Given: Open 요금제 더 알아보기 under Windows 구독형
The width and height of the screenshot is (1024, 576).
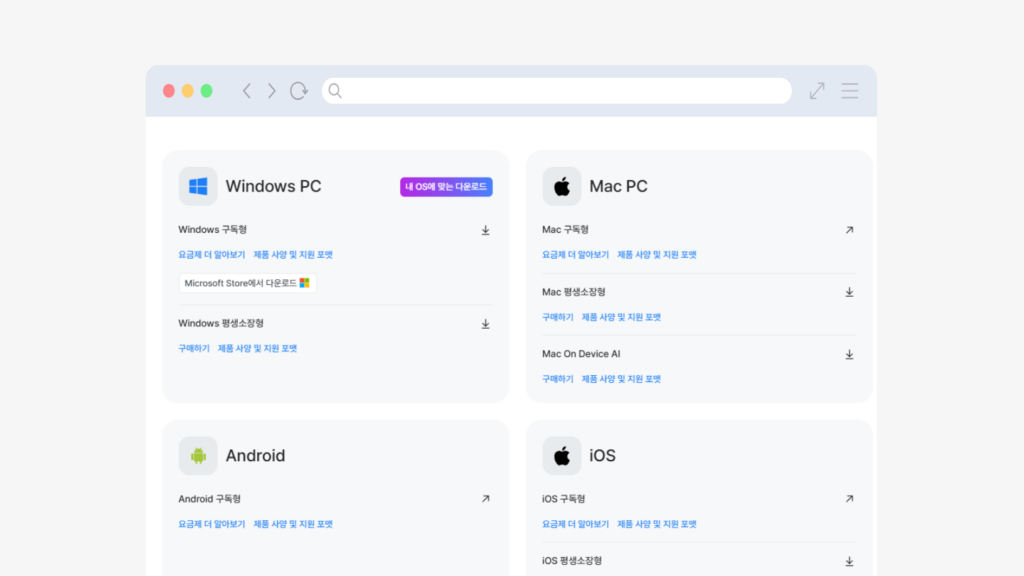Looking at the screenshot, I should pos(212,255).
